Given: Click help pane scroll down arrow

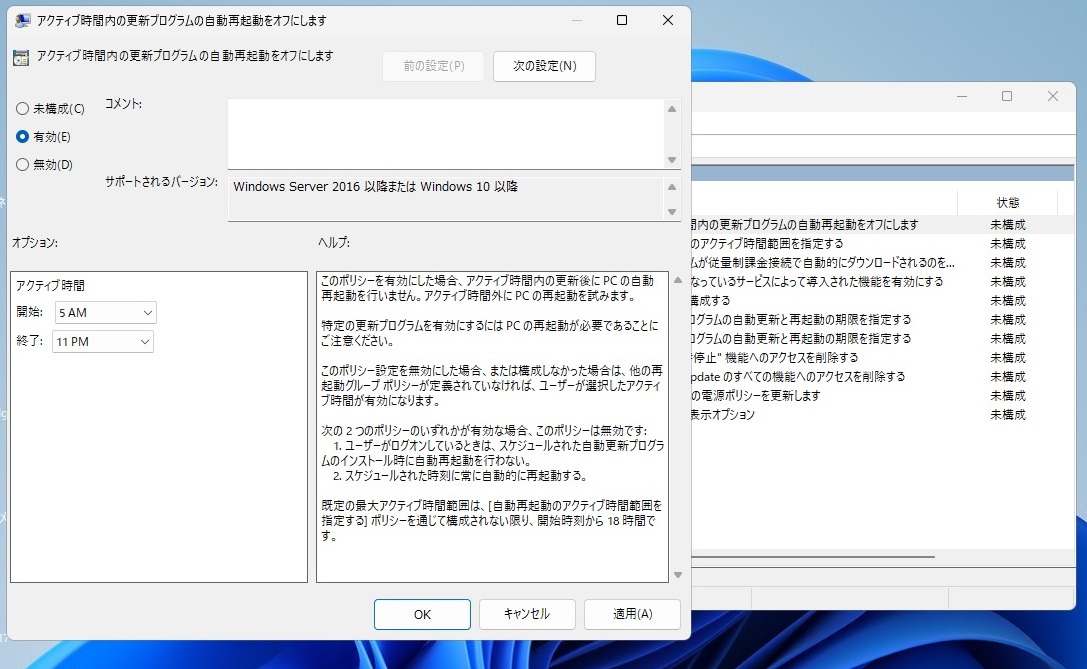Looking at the screenshot, I should point(678,574).
